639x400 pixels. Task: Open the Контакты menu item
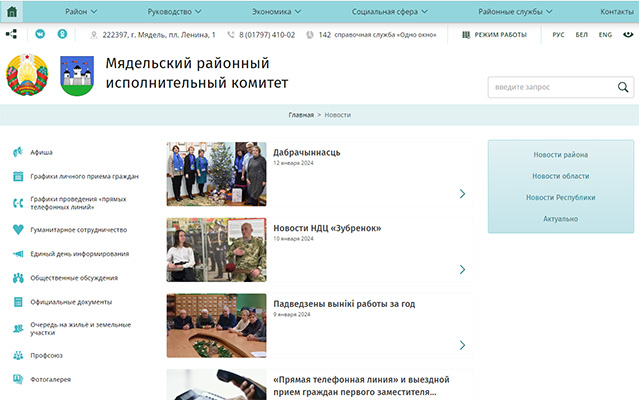616,11
